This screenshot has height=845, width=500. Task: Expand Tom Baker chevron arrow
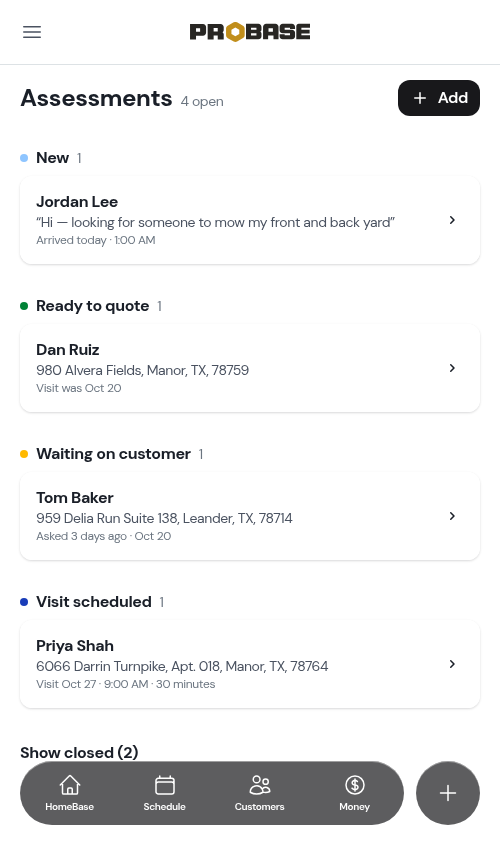452,516
